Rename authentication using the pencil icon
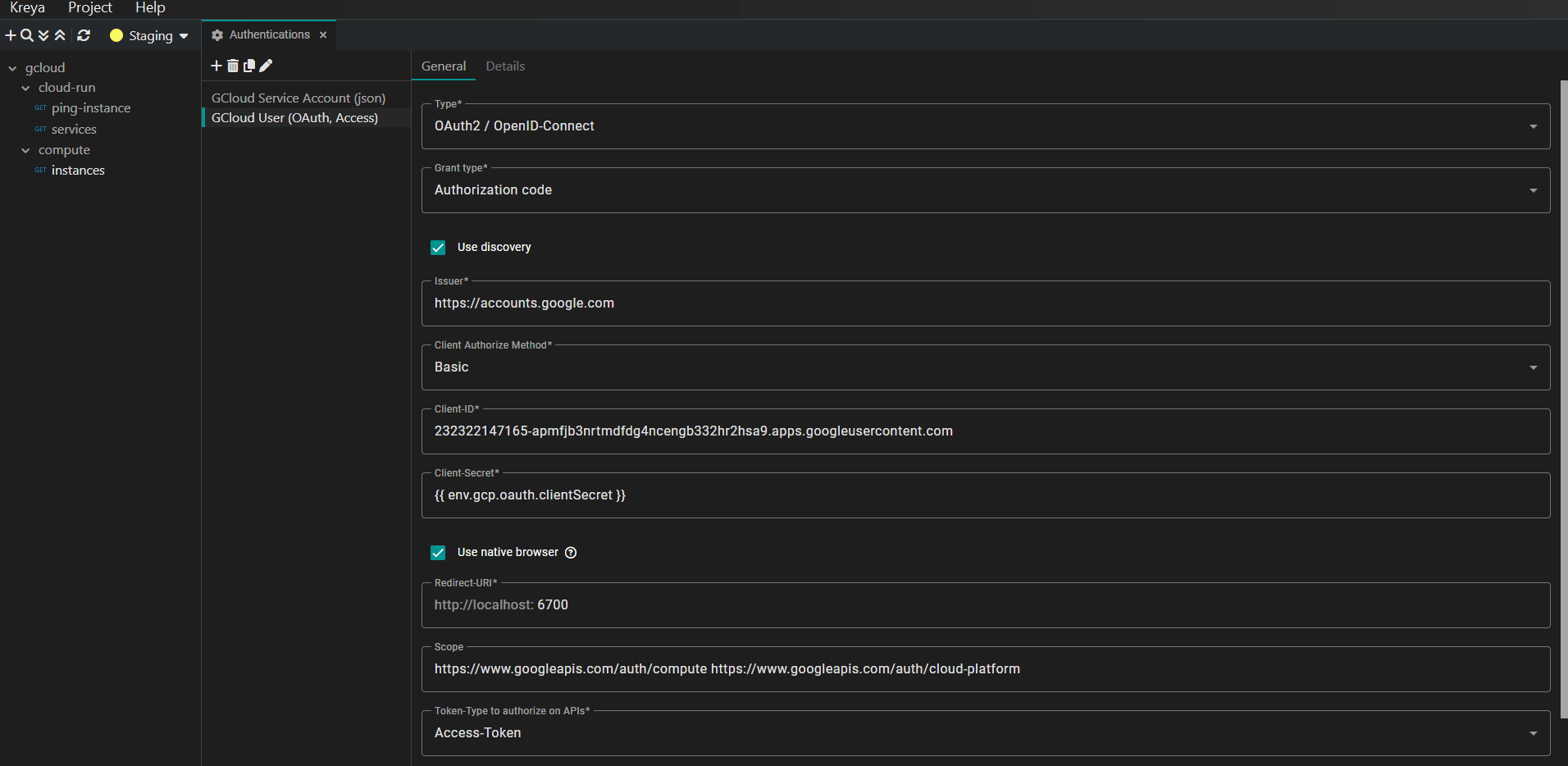 (266, 66)
